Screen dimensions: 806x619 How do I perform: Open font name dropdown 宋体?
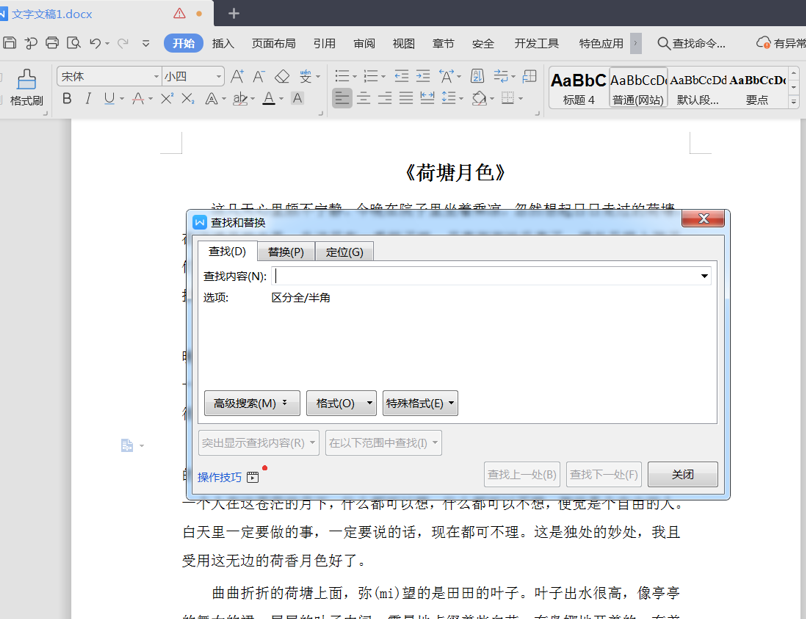coord(156,77)
